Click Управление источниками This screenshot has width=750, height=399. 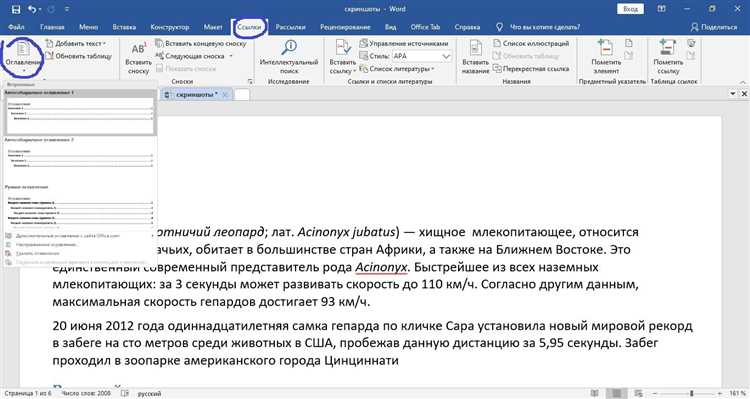[x=404, y=44]
